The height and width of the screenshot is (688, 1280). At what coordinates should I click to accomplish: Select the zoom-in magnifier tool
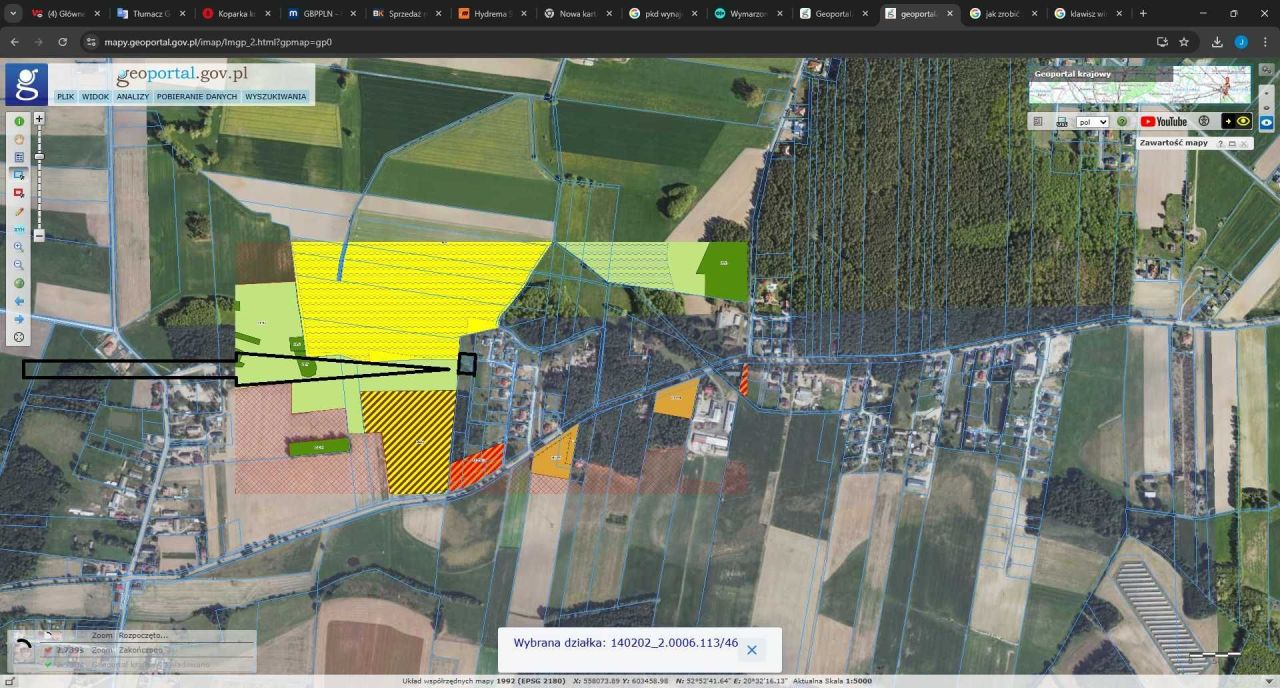tap(19, 247)
